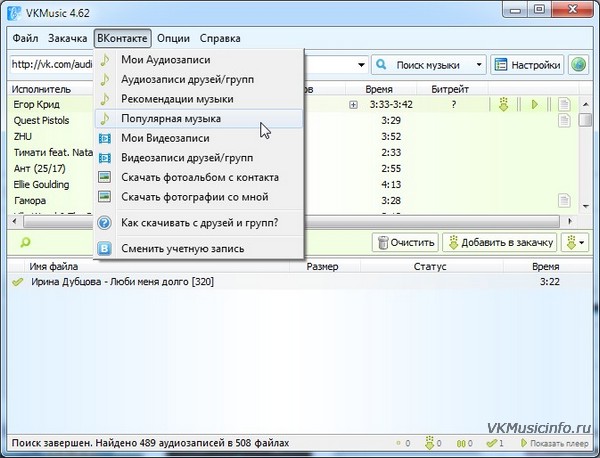Sort by Статус column header
This screenshot has width=600, height=458.
coord(430,267)
